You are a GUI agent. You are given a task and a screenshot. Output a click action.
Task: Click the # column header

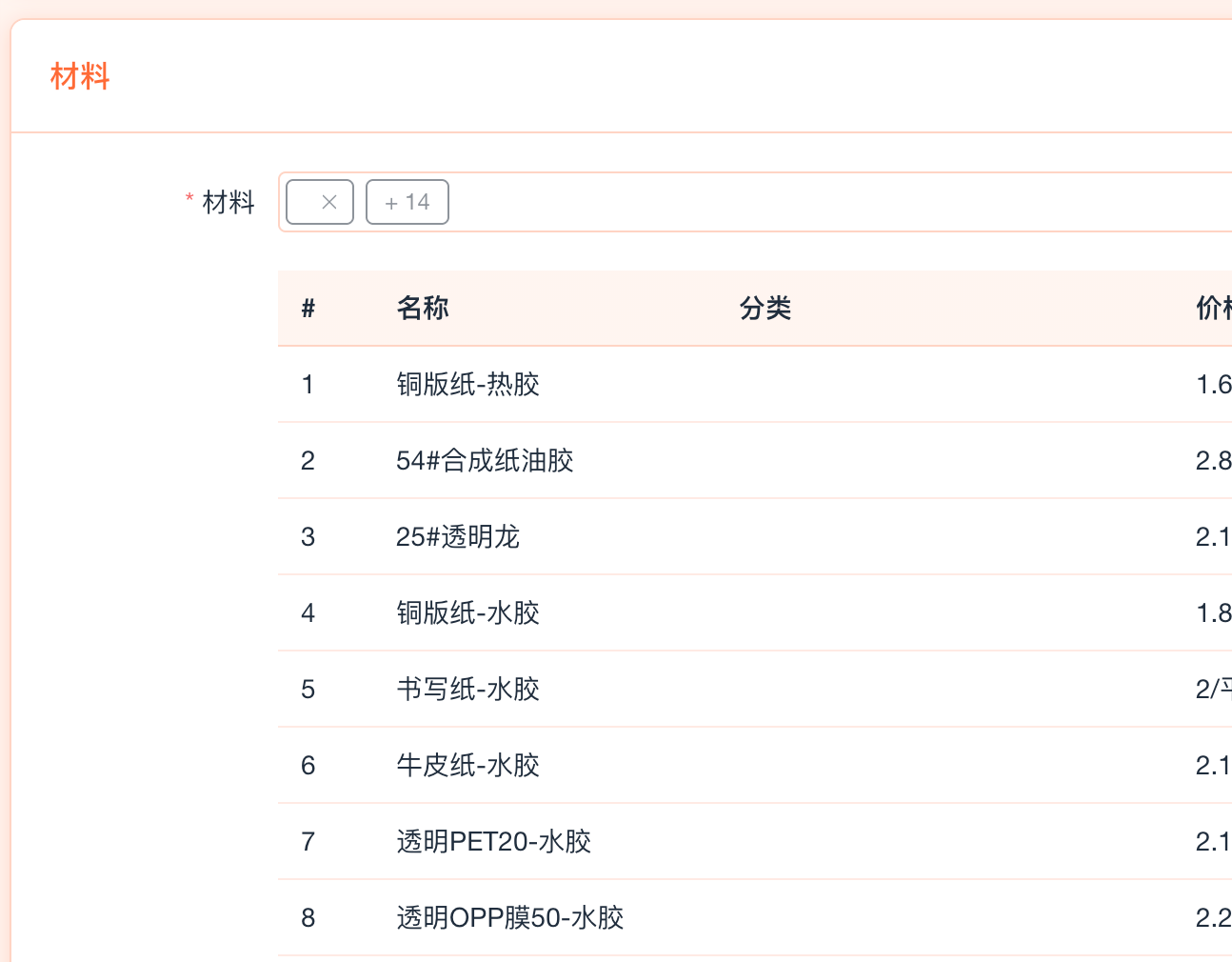pos(308,308)
